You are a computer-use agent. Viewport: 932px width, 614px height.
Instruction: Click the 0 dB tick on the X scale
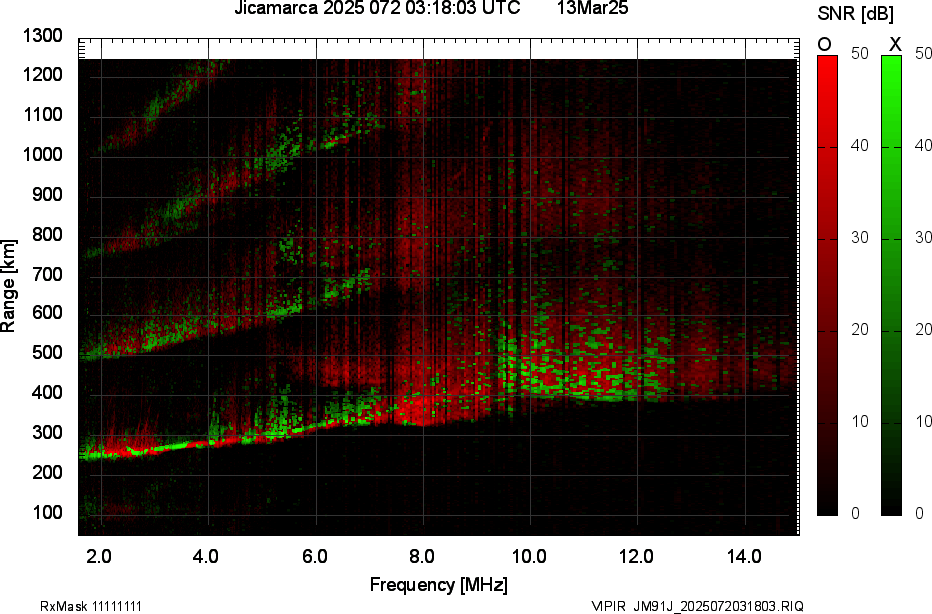point(920,514)
